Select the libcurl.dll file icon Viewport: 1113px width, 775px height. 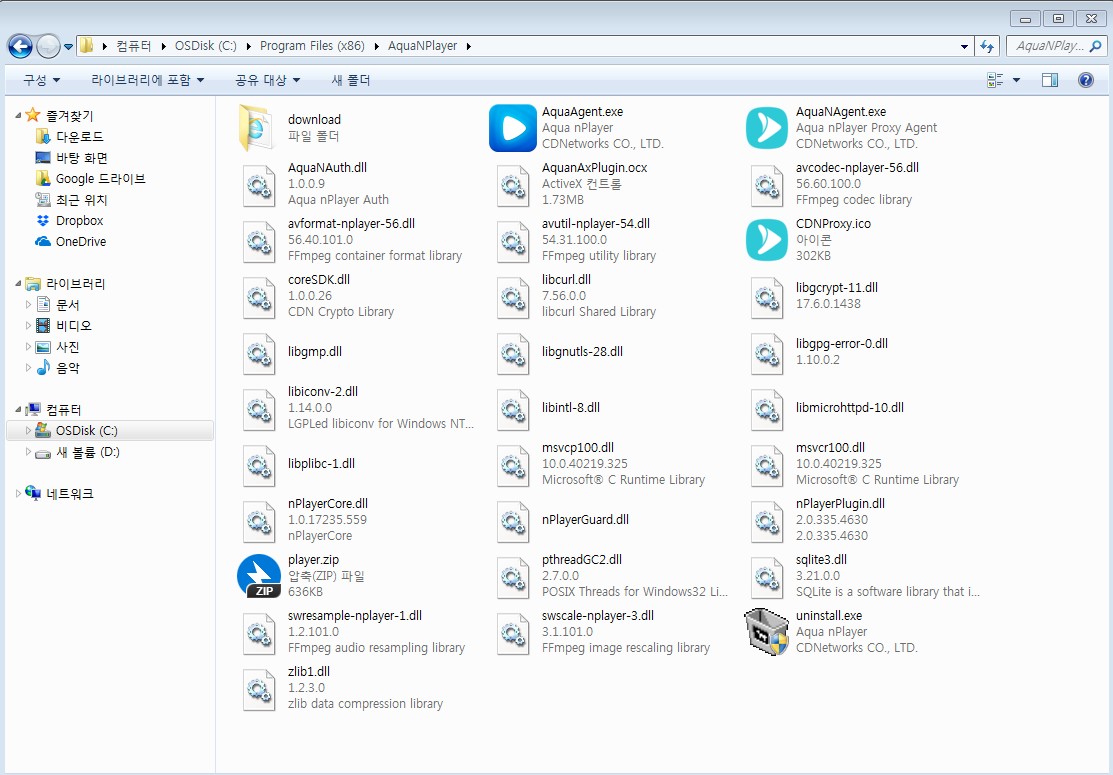[x=512, y=297]
